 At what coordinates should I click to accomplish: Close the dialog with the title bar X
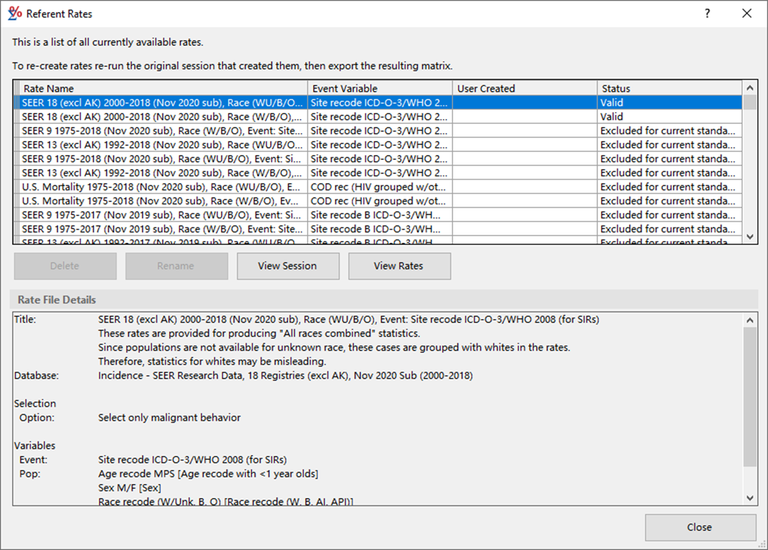746,13
